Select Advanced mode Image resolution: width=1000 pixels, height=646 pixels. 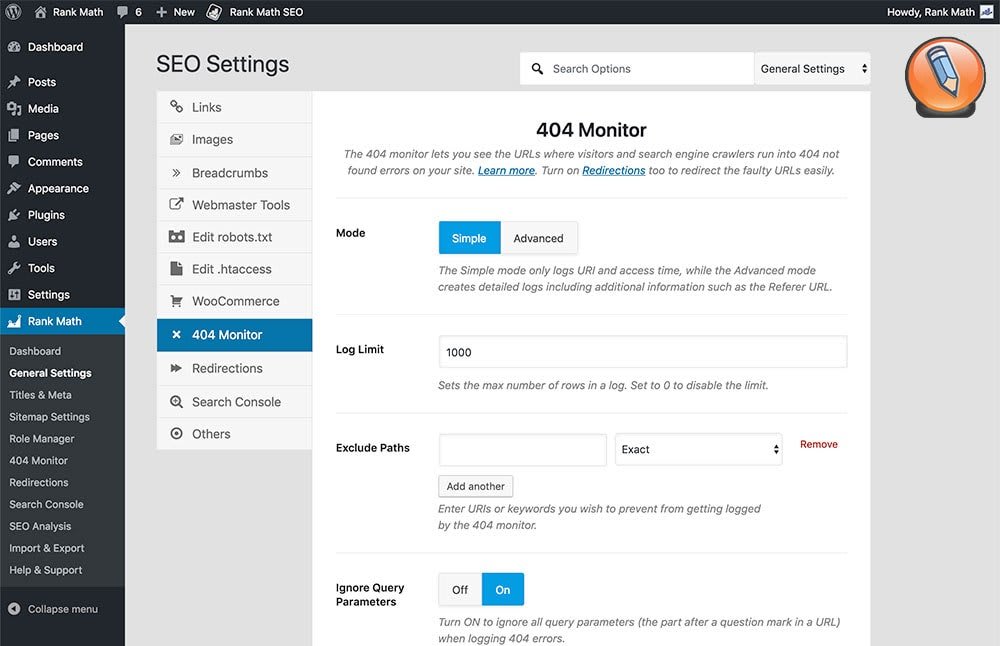pos(539,238)
